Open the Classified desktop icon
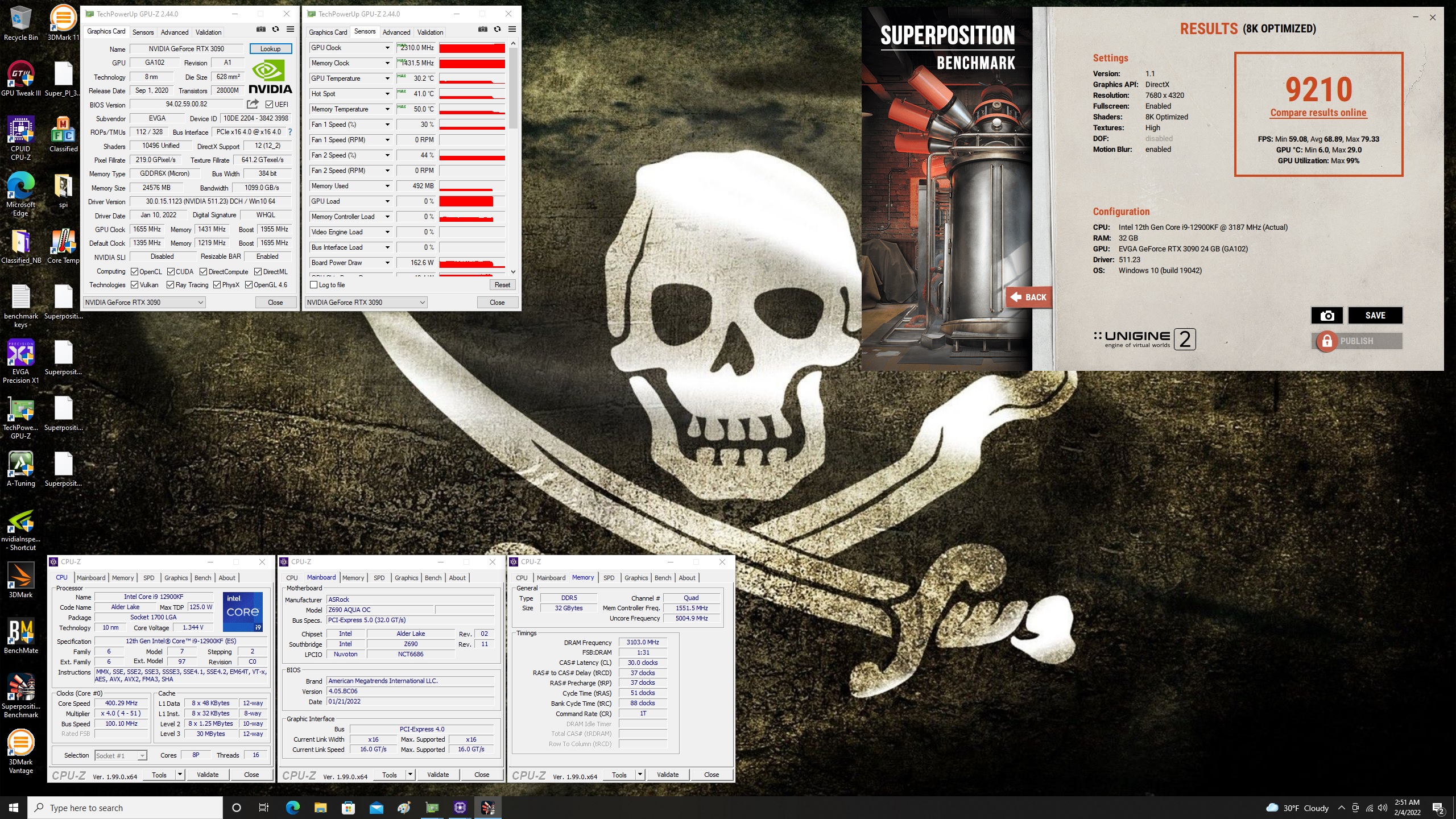 63,134
